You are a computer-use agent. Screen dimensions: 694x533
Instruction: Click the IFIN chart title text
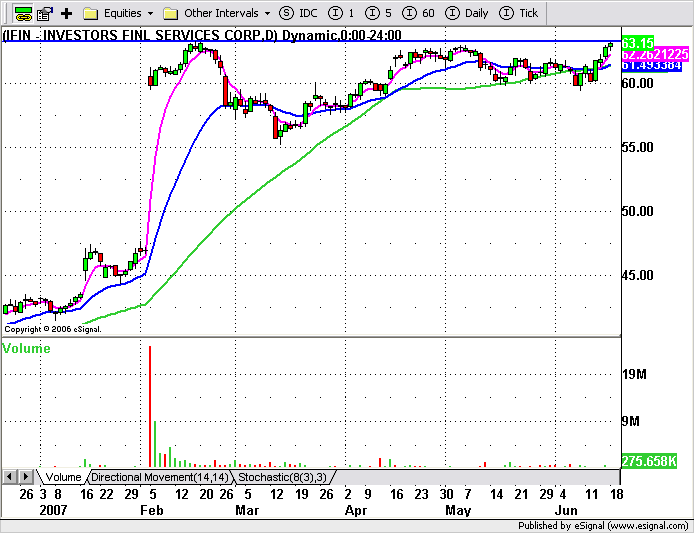202,35
